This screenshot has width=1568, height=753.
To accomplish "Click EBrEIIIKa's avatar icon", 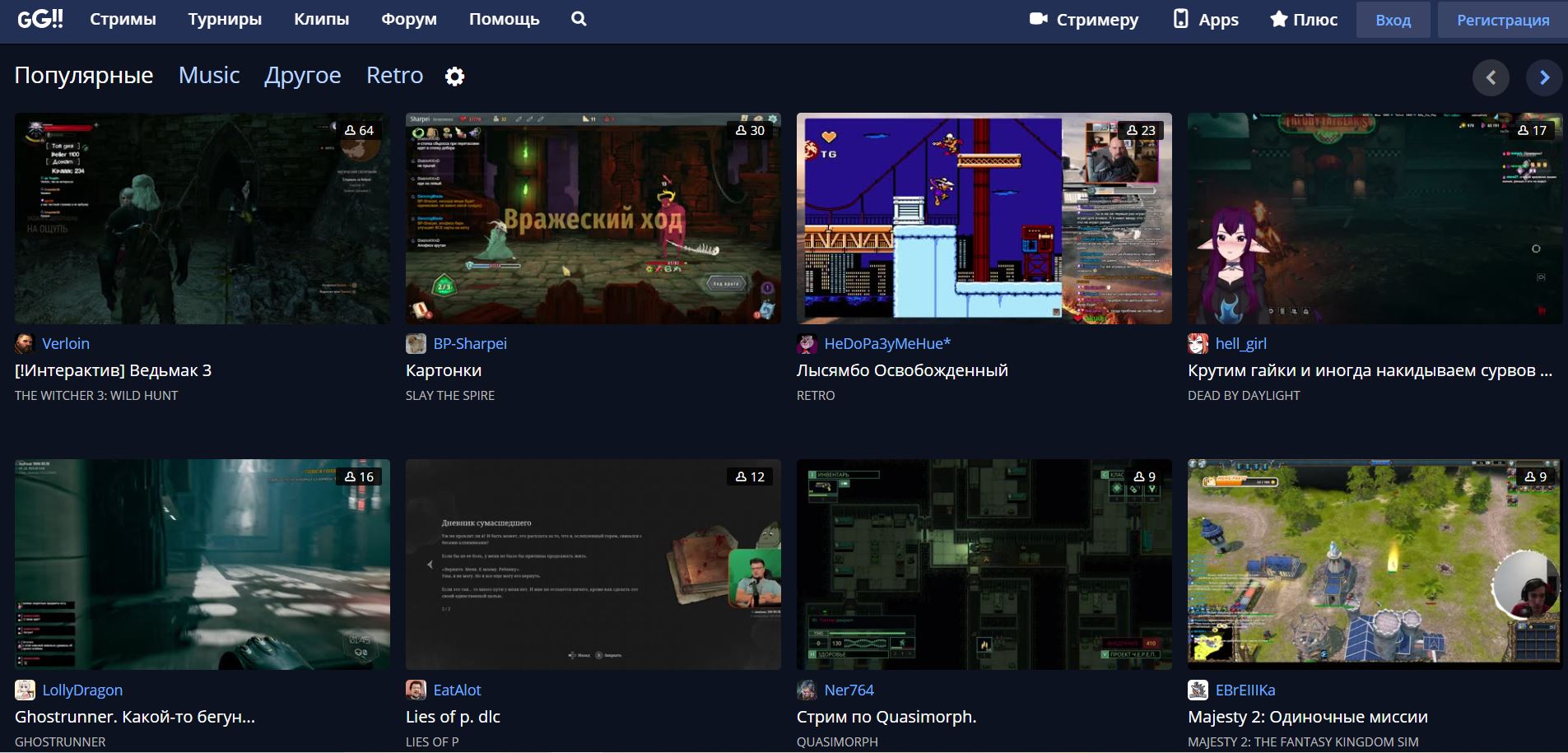I will click(1198, 690).
